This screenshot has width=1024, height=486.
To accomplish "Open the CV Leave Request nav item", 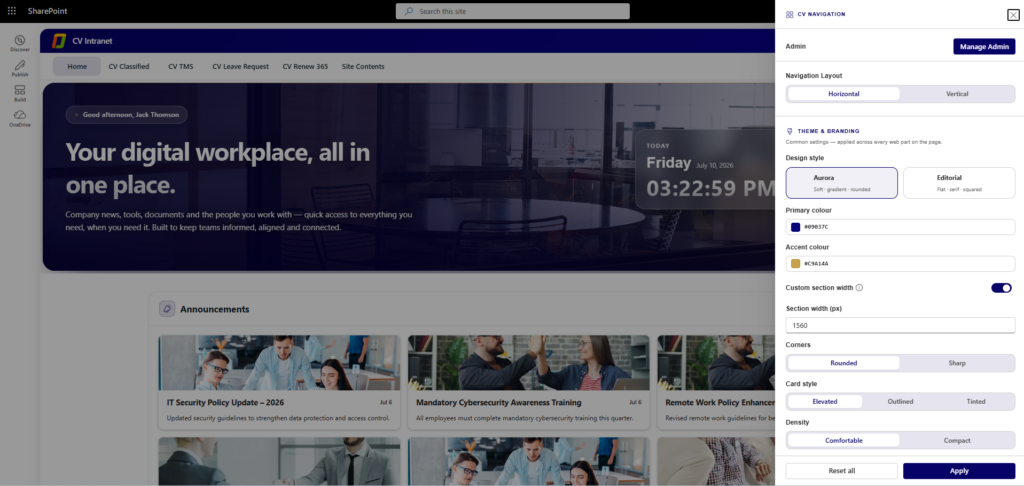I will [x=240, y=66].
